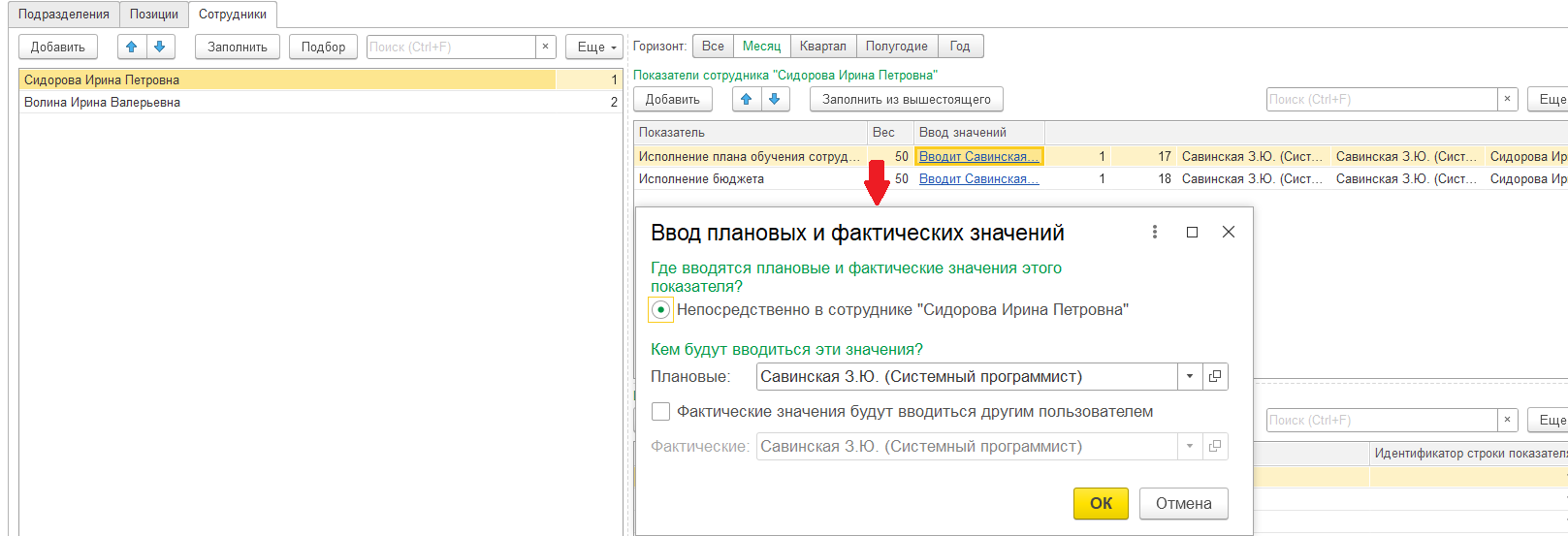
Task: Move employee down with arrow in left panel
Action: click(x=160, y=47)
